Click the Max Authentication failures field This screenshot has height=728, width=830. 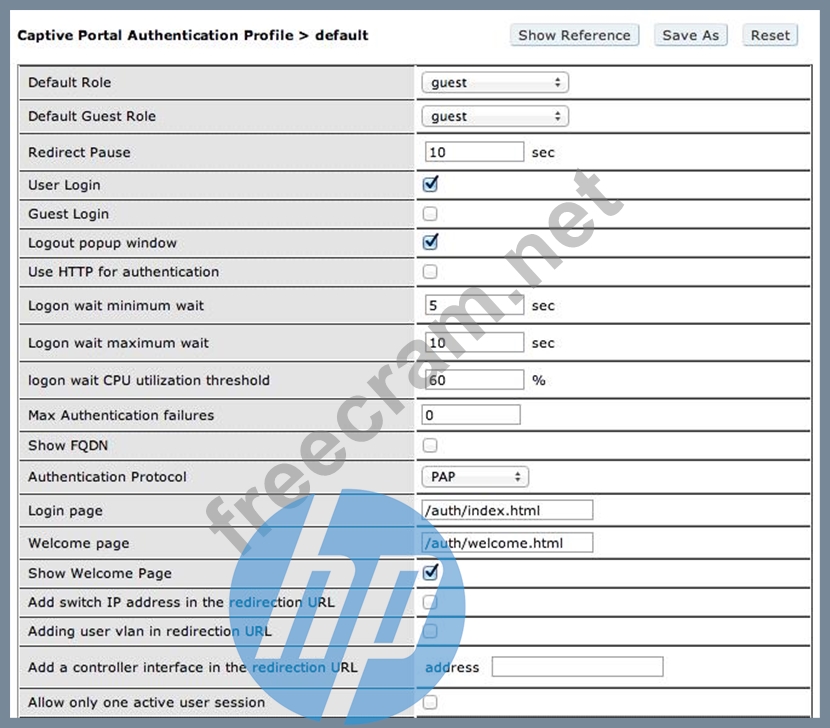pos(471,415)
